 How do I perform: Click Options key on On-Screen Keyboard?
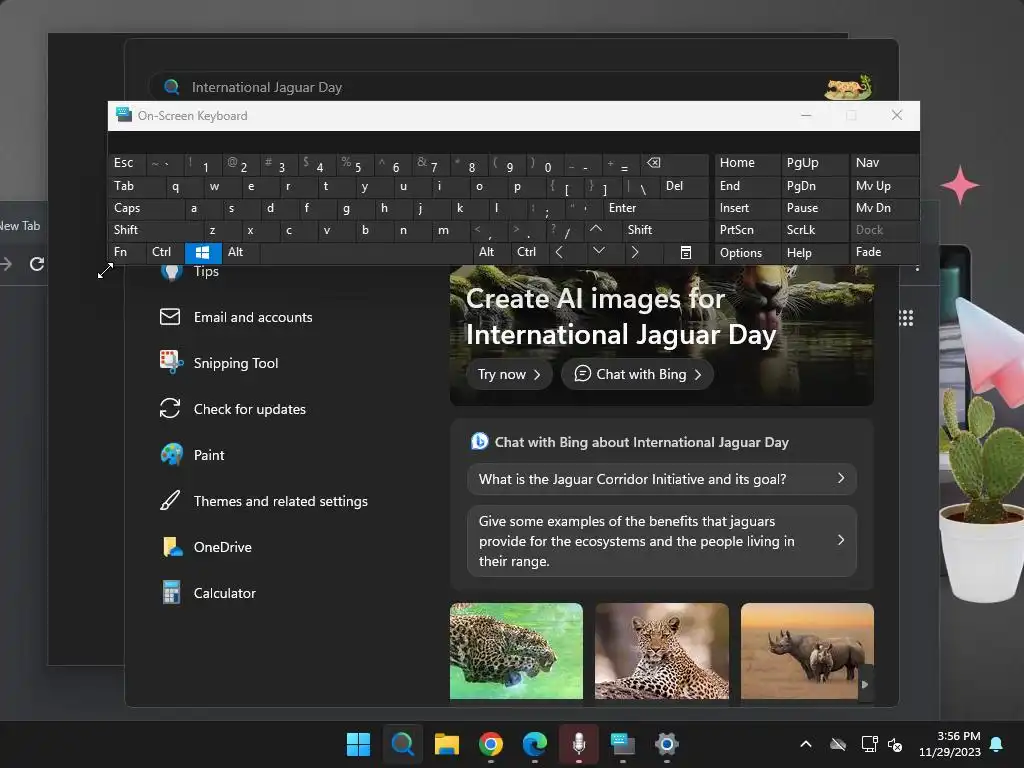746,253
